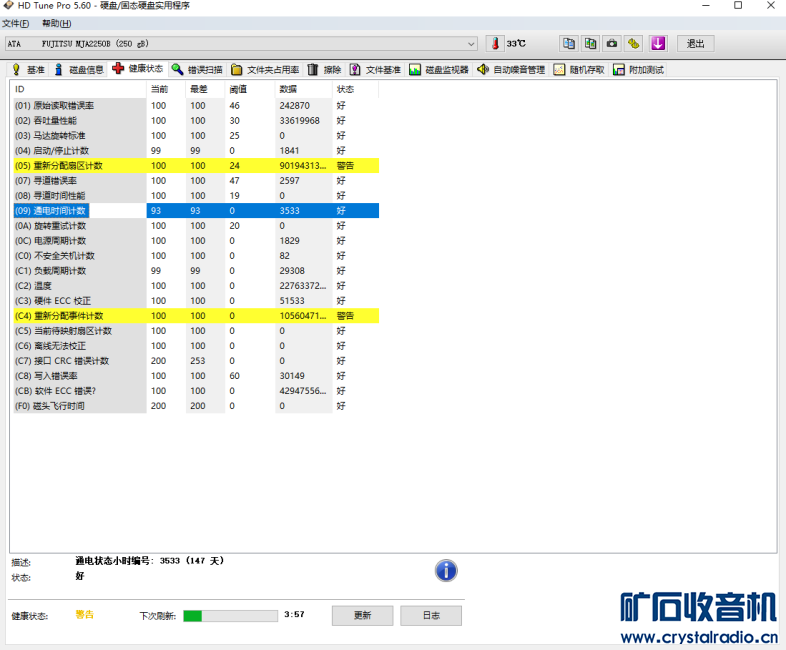The image size is (786, 650).
Task: Click the temperature thermometer icon
Action: click(495, 44)
